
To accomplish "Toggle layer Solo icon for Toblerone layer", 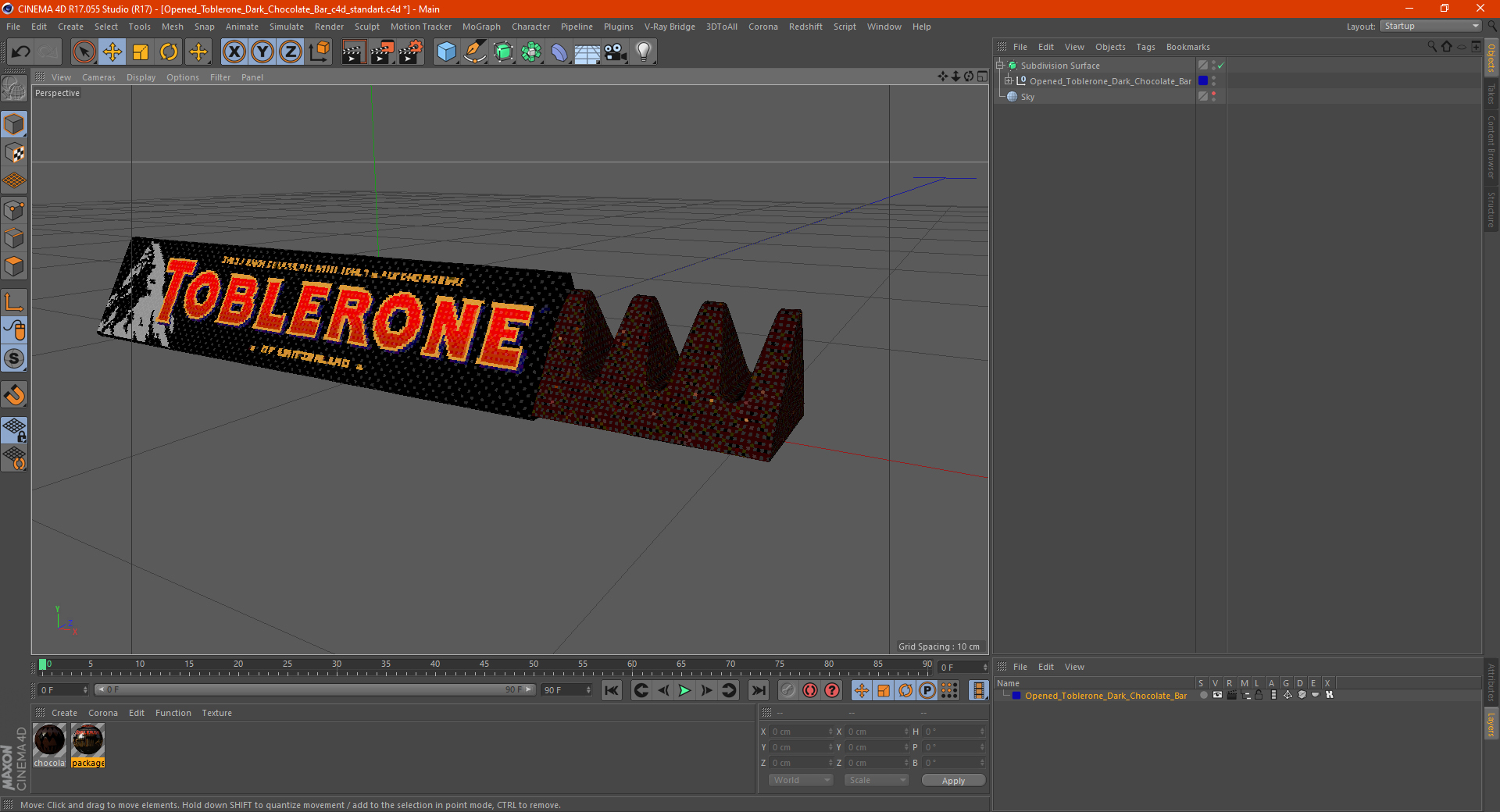I will click(1203, 695).
